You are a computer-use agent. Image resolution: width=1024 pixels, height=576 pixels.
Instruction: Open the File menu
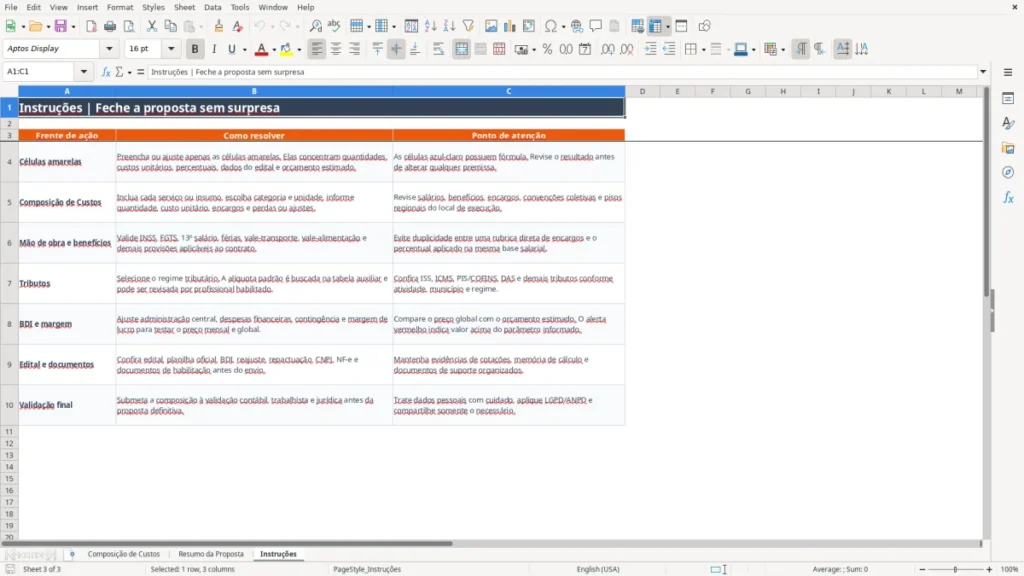[x=11, y=7]
